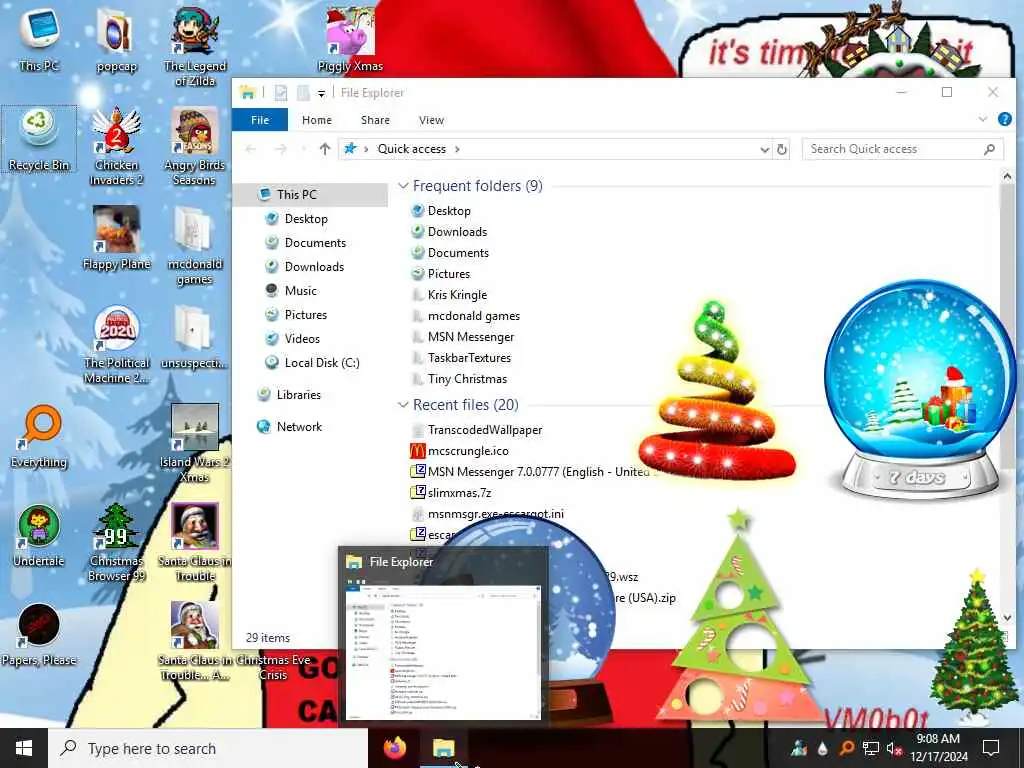Collapse the Frequent folders group
Screen dimensions: 1024x768
(x=403, y=186)
